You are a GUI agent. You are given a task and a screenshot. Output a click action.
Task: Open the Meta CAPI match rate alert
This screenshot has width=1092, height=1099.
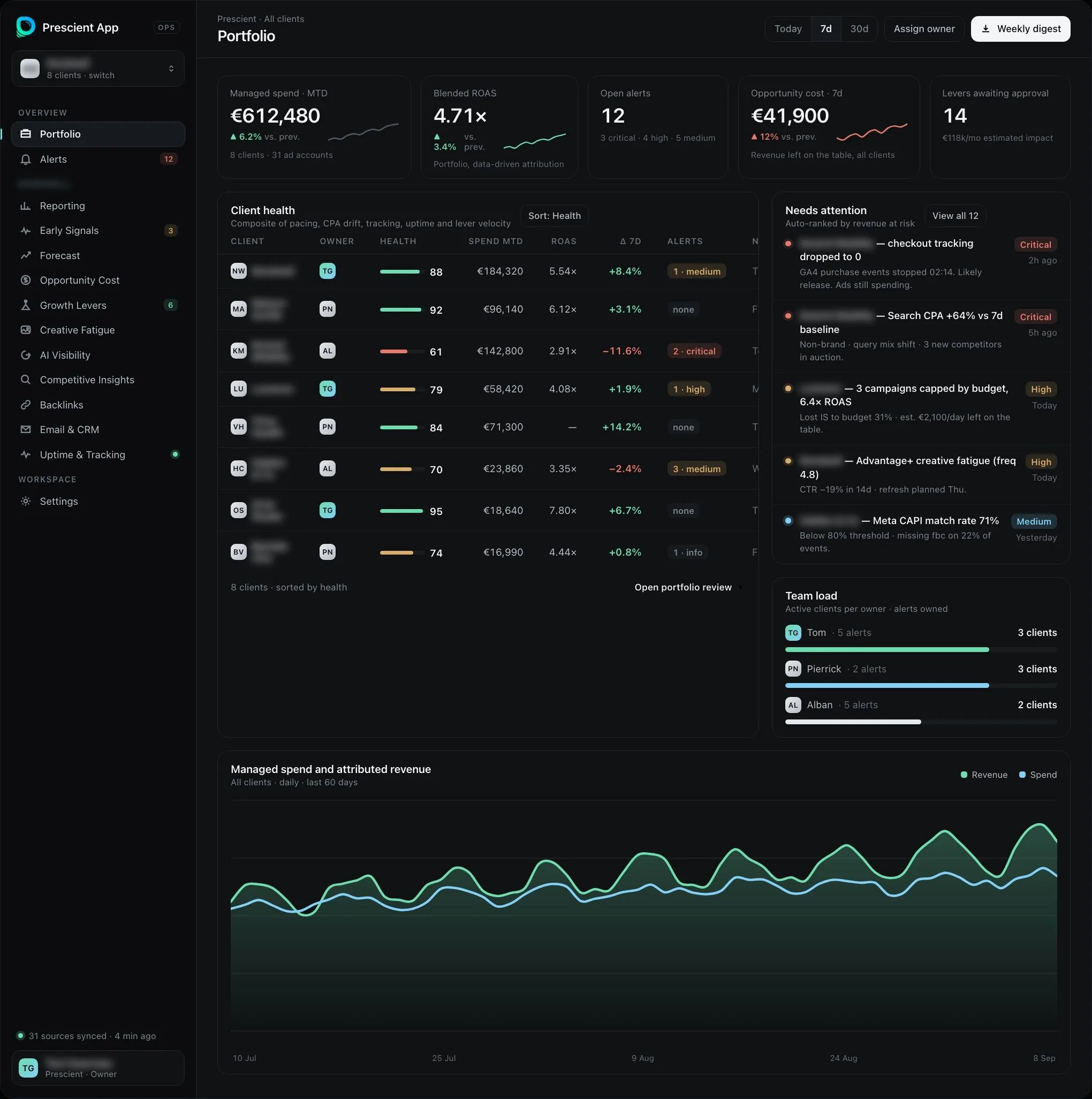point(920,534)
